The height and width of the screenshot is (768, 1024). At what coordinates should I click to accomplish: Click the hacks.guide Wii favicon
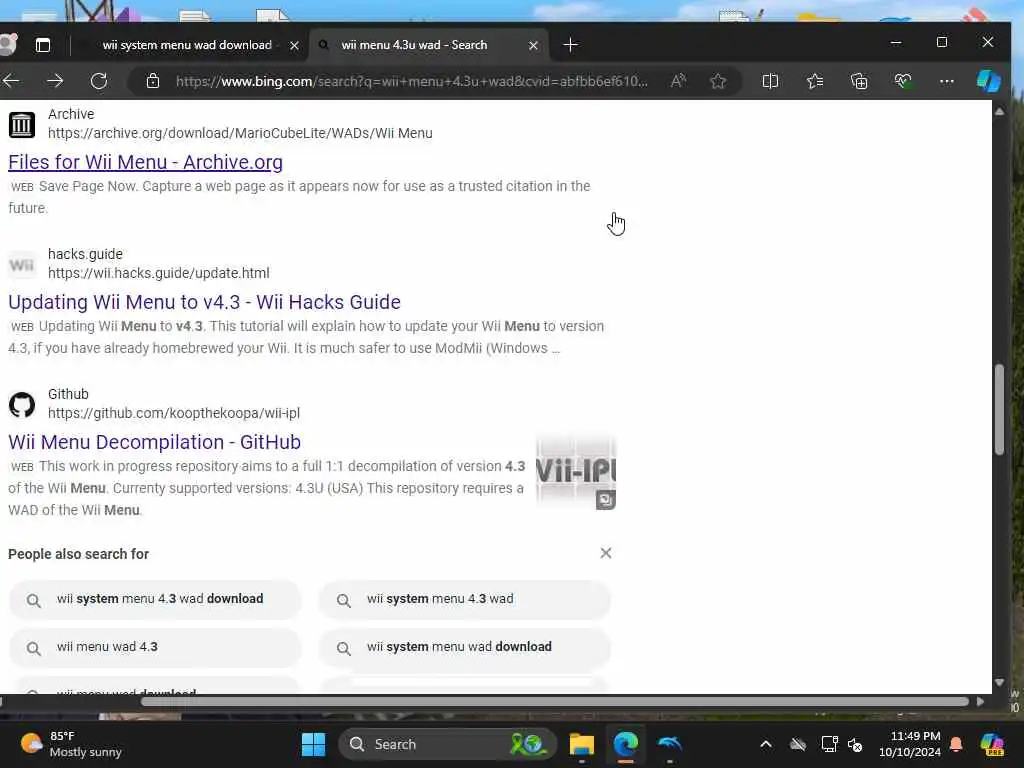tap(22, 264)
